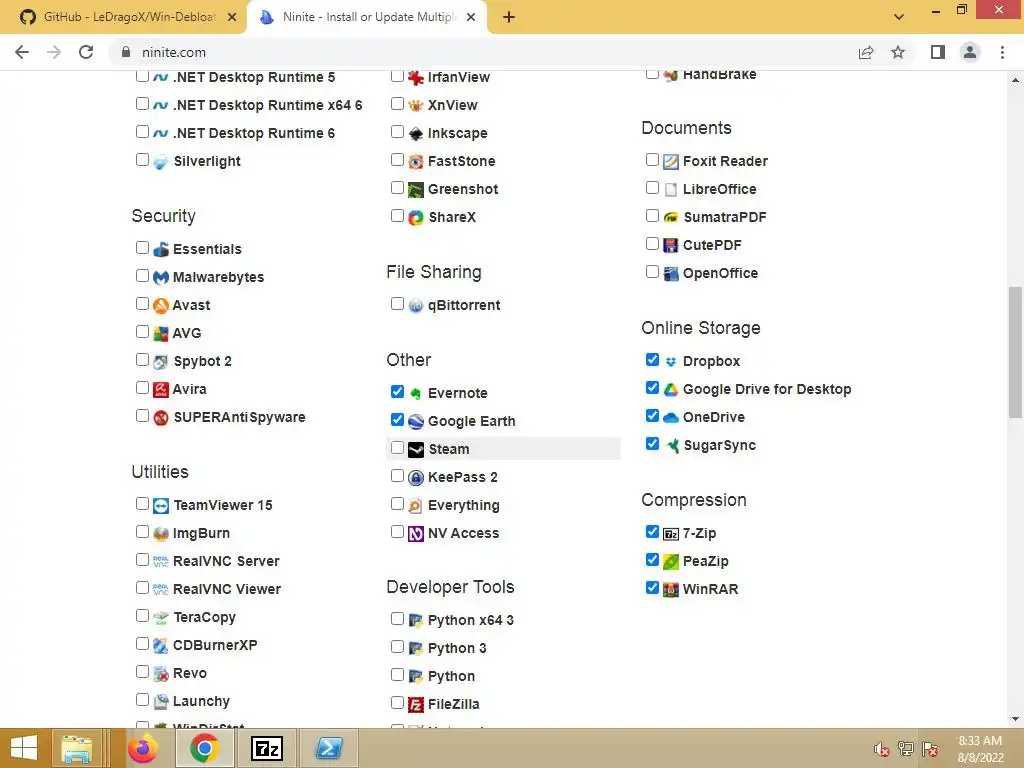The height and width of the screenshot is (768, 1024).
Task: Select the Ninite browser tab
Action: pyautogui.click(x=368, y=17)
